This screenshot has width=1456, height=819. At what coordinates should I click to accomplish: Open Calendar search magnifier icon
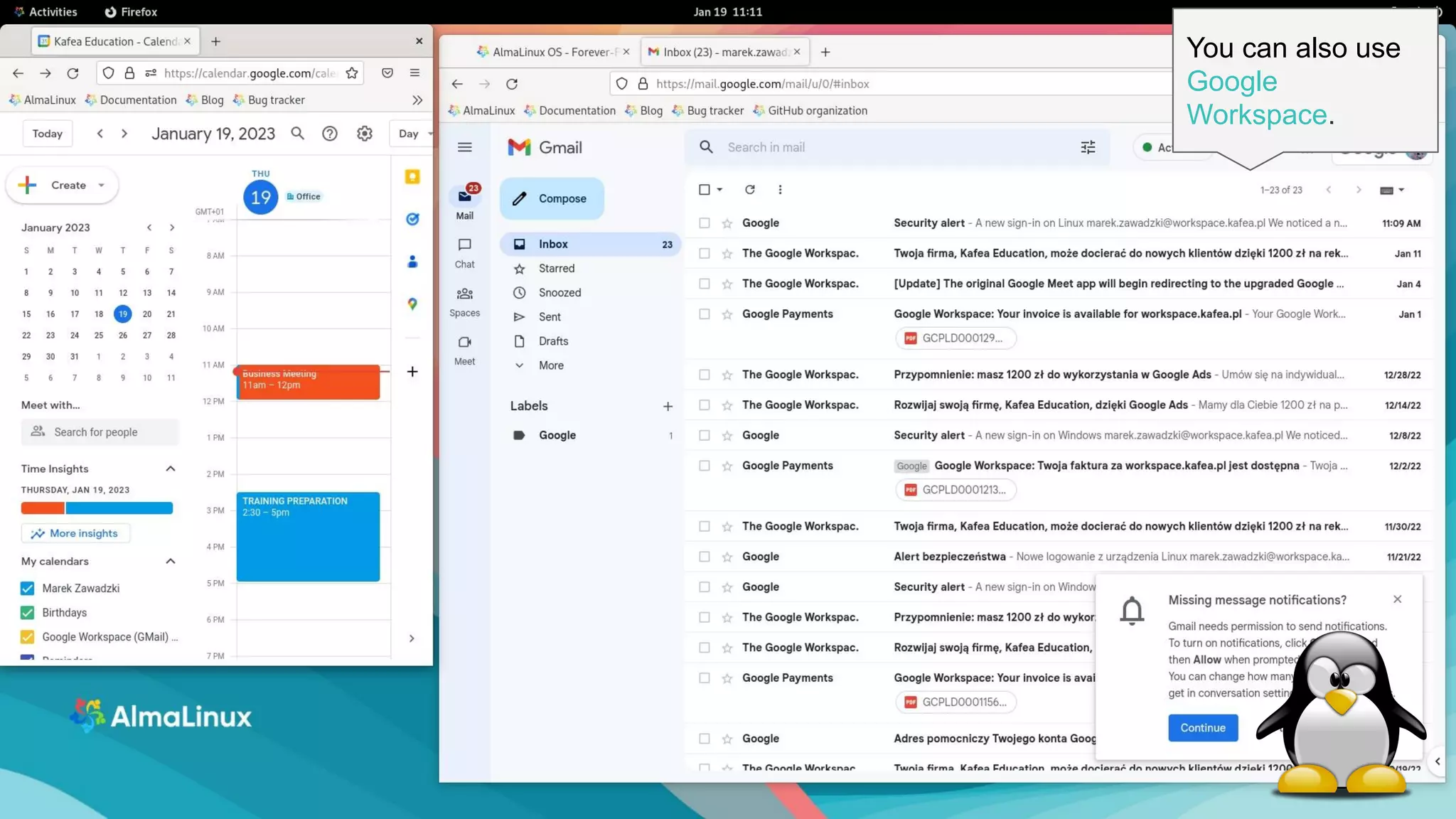(x=298, y=134)
